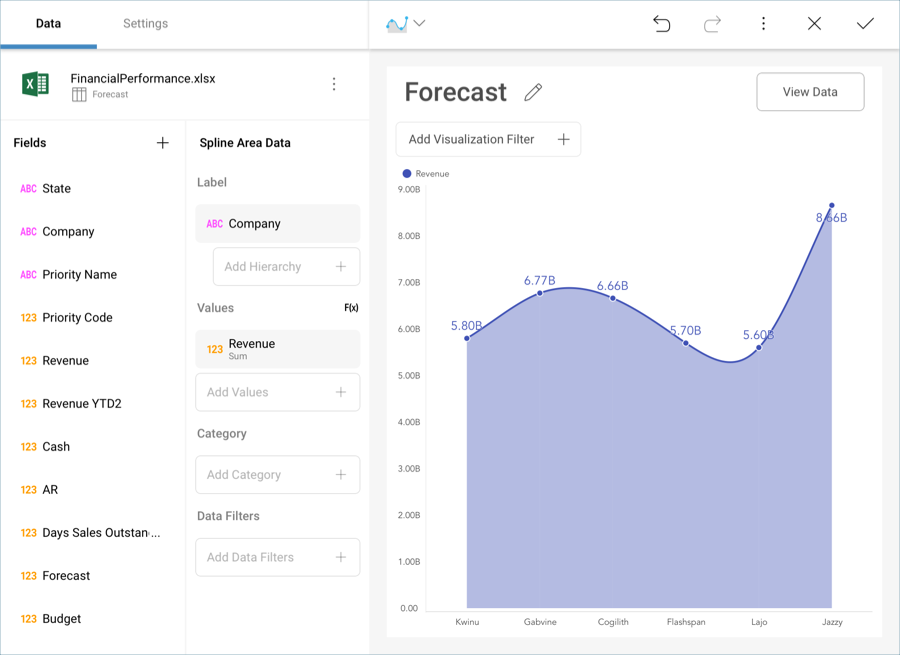Open the Company label field options
Viewport: 900px width, 655px height.
click(277, 224)
